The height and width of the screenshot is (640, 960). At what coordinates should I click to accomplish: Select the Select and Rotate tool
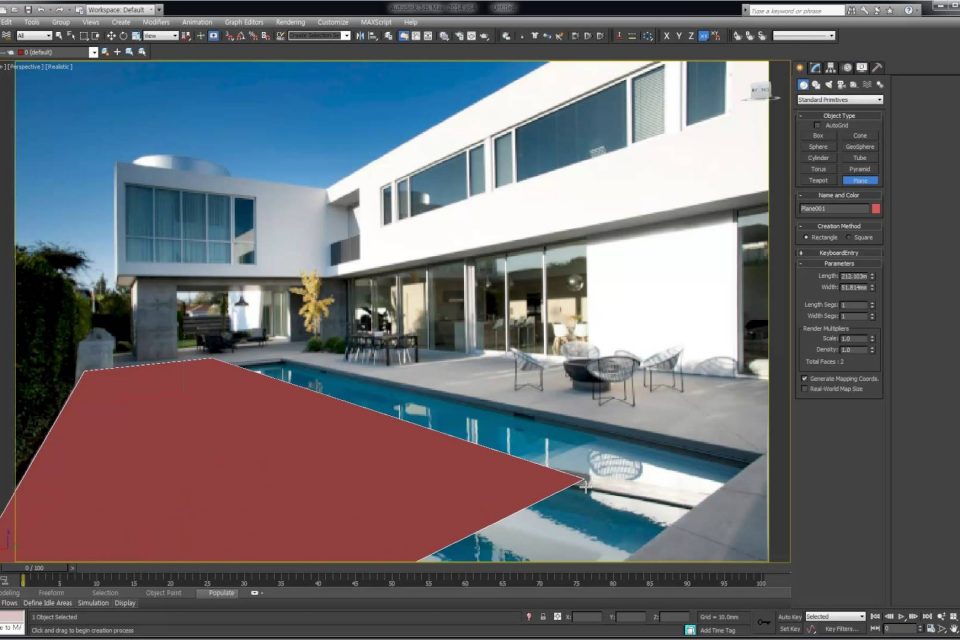125,35
